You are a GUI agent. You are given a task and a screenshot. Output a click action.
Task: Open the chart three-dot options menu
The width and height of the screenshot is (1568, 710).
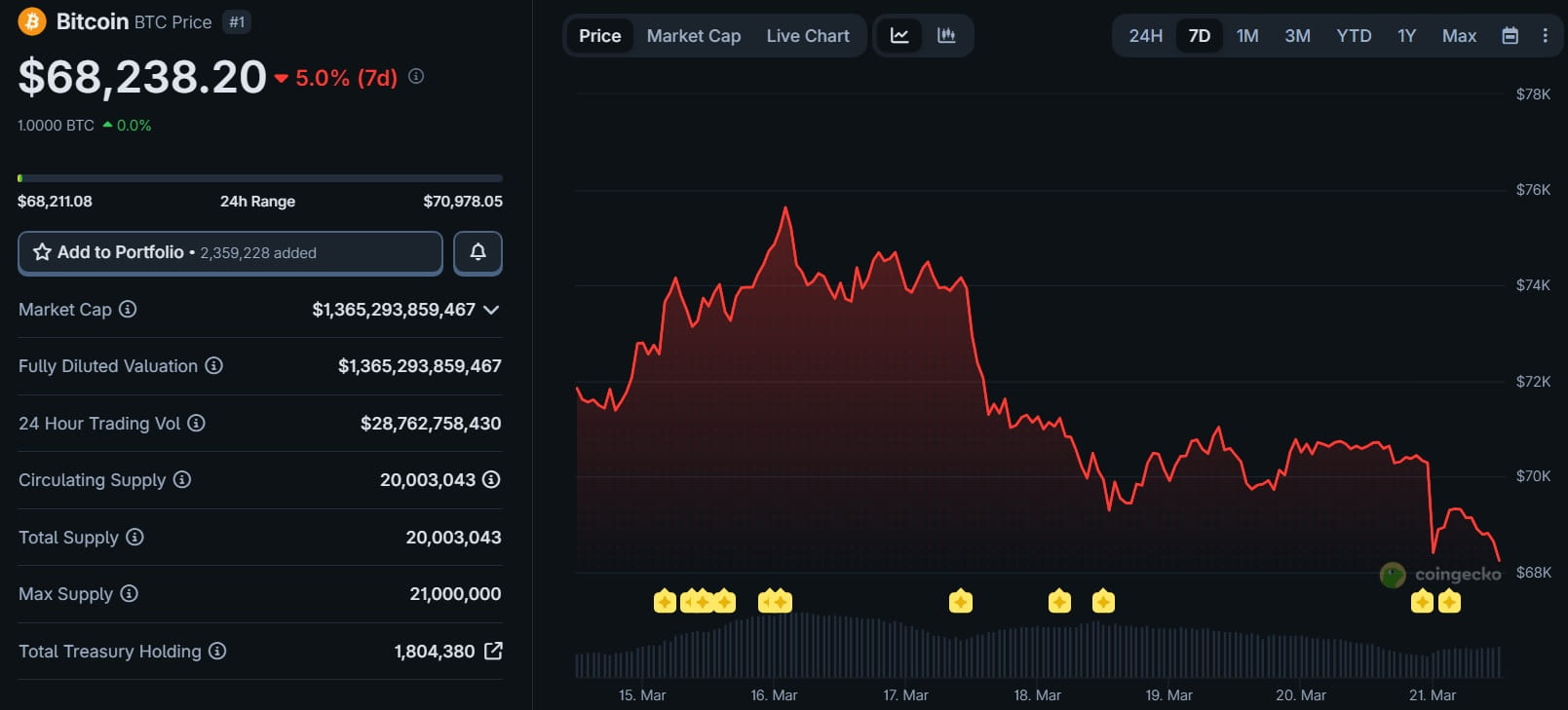pos(1545,36)
